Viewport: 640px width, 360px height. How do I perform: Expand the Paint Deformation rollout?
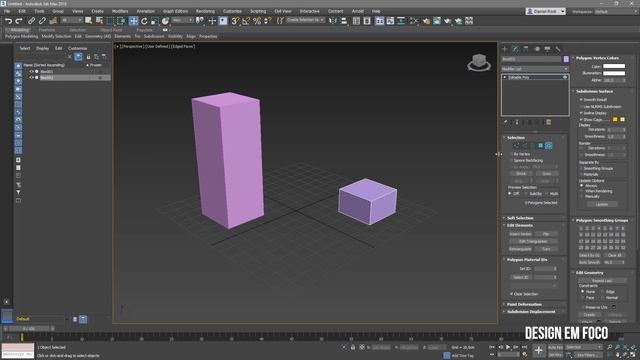524,304
